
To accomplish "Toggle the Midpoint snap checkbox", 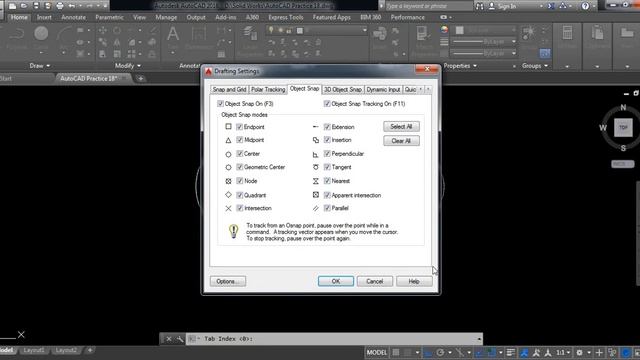I will coord(240,140).
